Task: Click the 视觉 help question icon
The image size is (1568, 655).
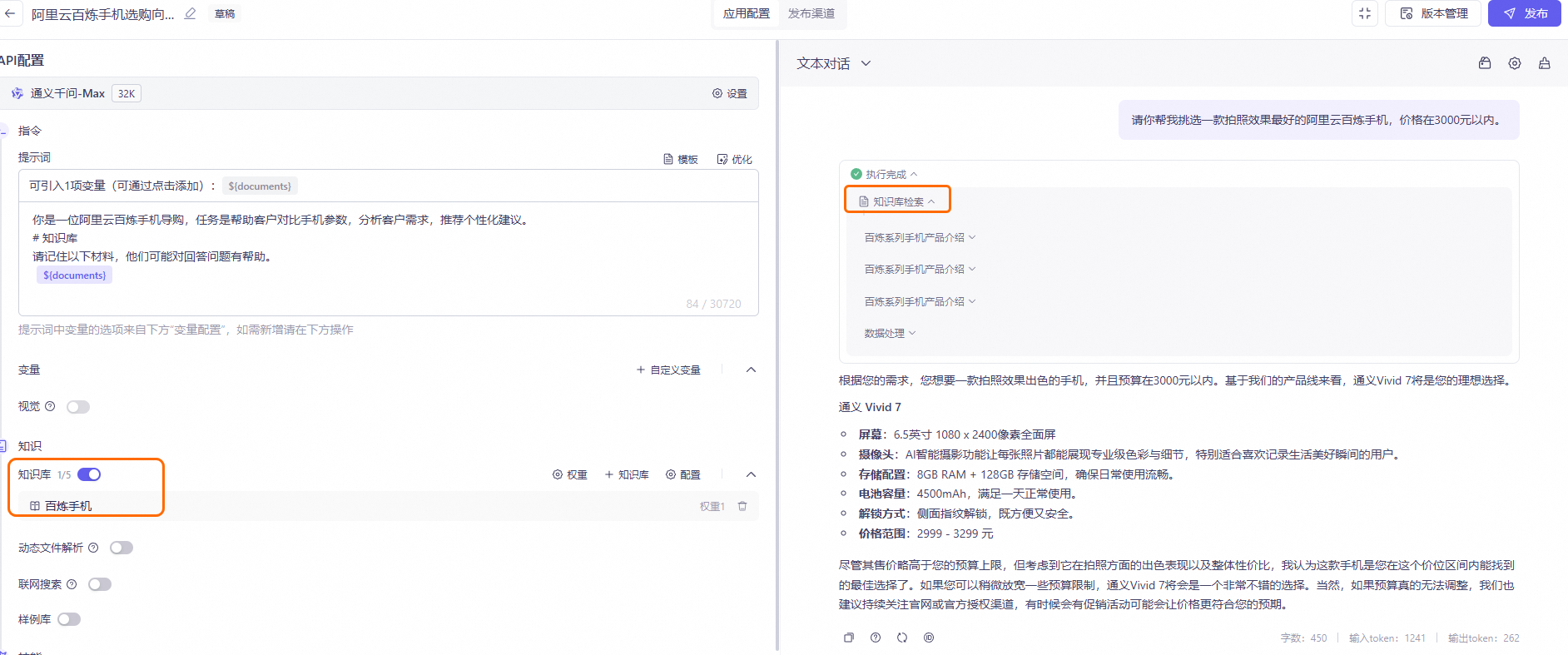Action: (50, 406)
